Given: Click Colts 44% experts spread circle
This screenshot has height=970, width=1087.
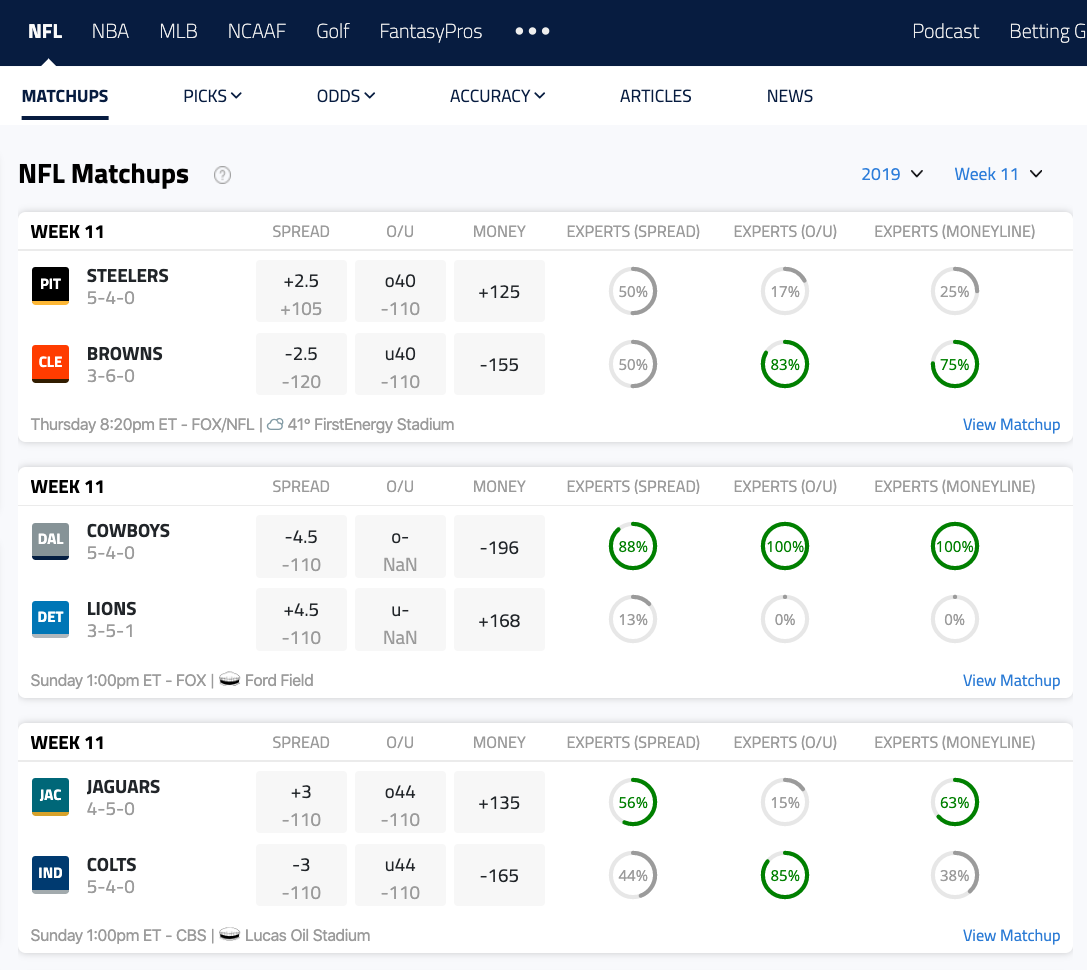Looking at the screenshot, I should (x=633, y=875).
